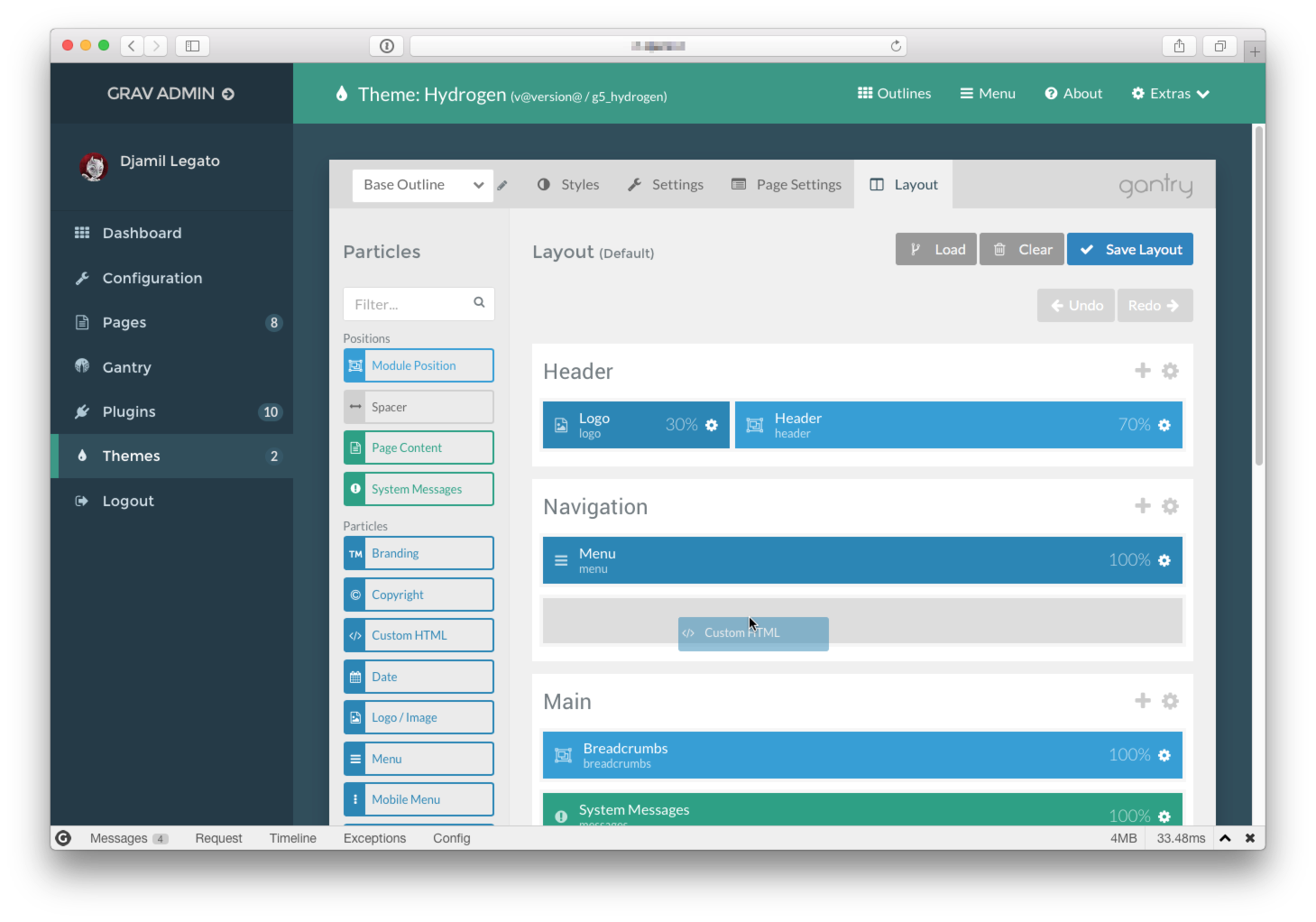The image size is (1316, 922).
Task: Open gear settings on Breadcrumbs particle
Action: [1164, 755]
